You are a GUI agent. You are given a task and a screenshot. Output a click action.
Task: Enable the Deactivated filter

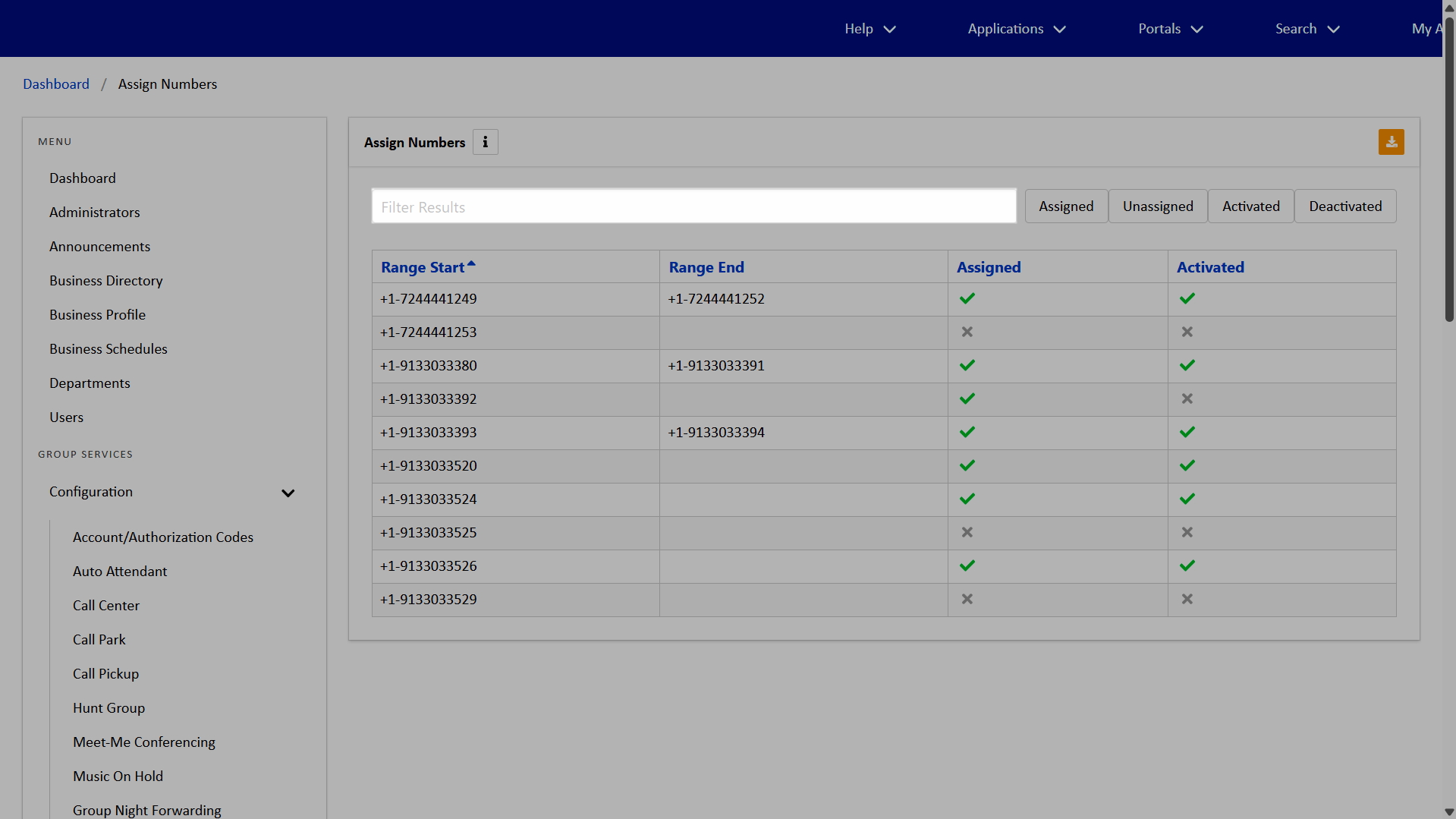(1344, 206)
